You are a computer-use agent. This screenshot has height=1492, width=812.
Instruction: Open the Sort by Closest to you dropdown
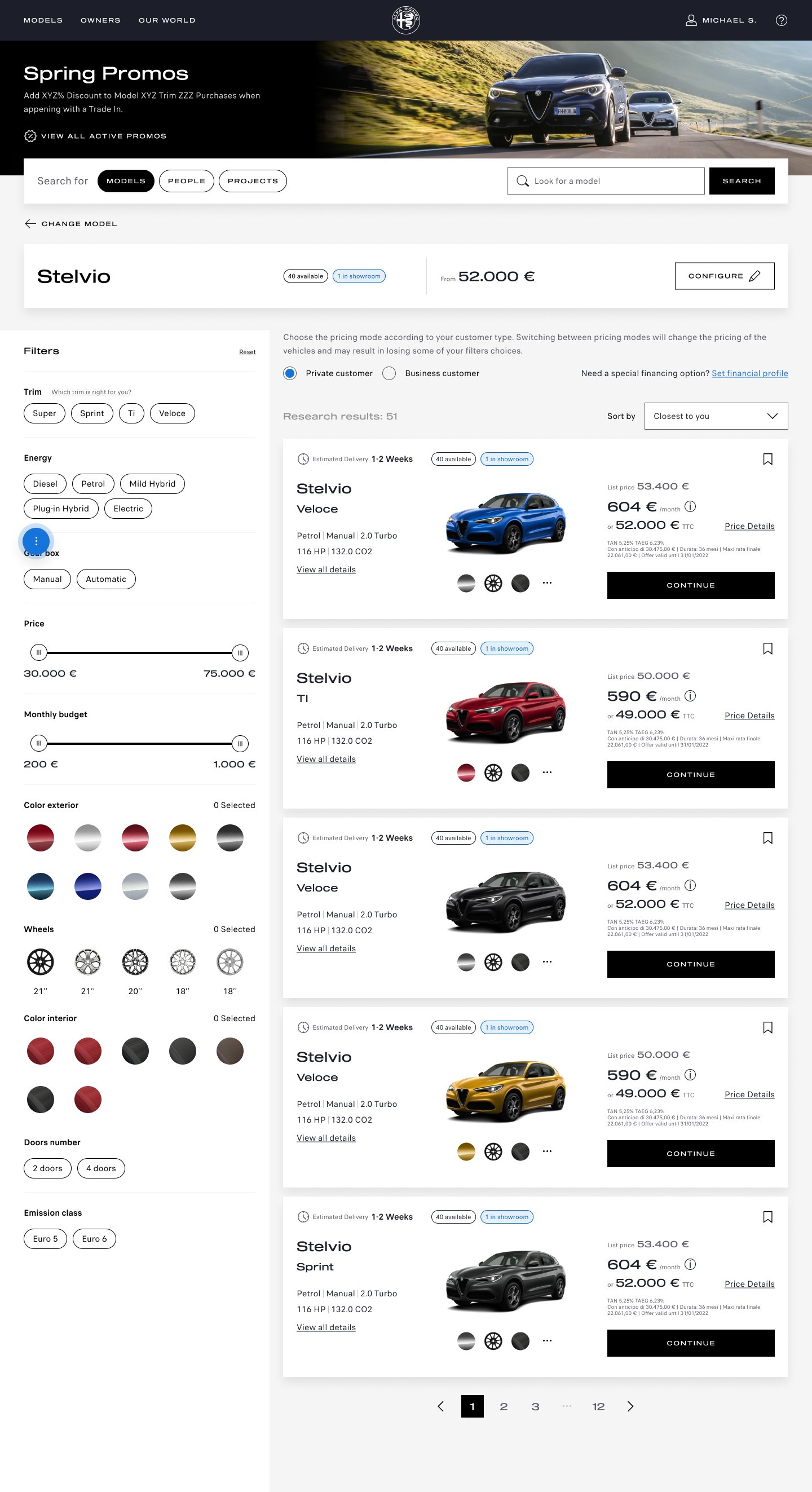click(716, 416)
